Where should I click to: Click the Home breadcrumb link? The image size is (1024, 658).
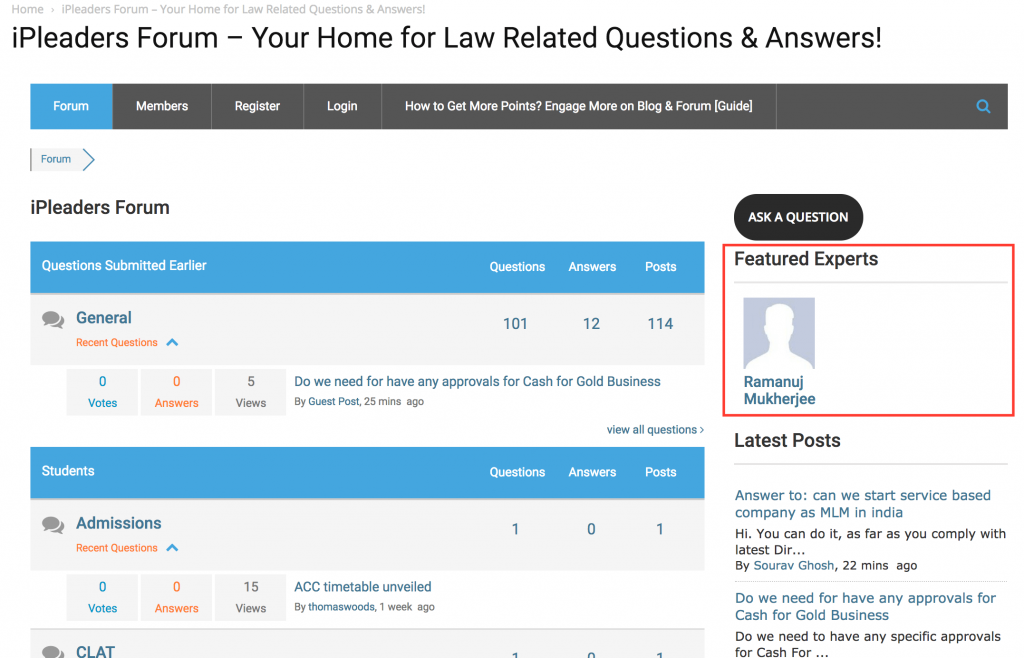coord(26,8)
